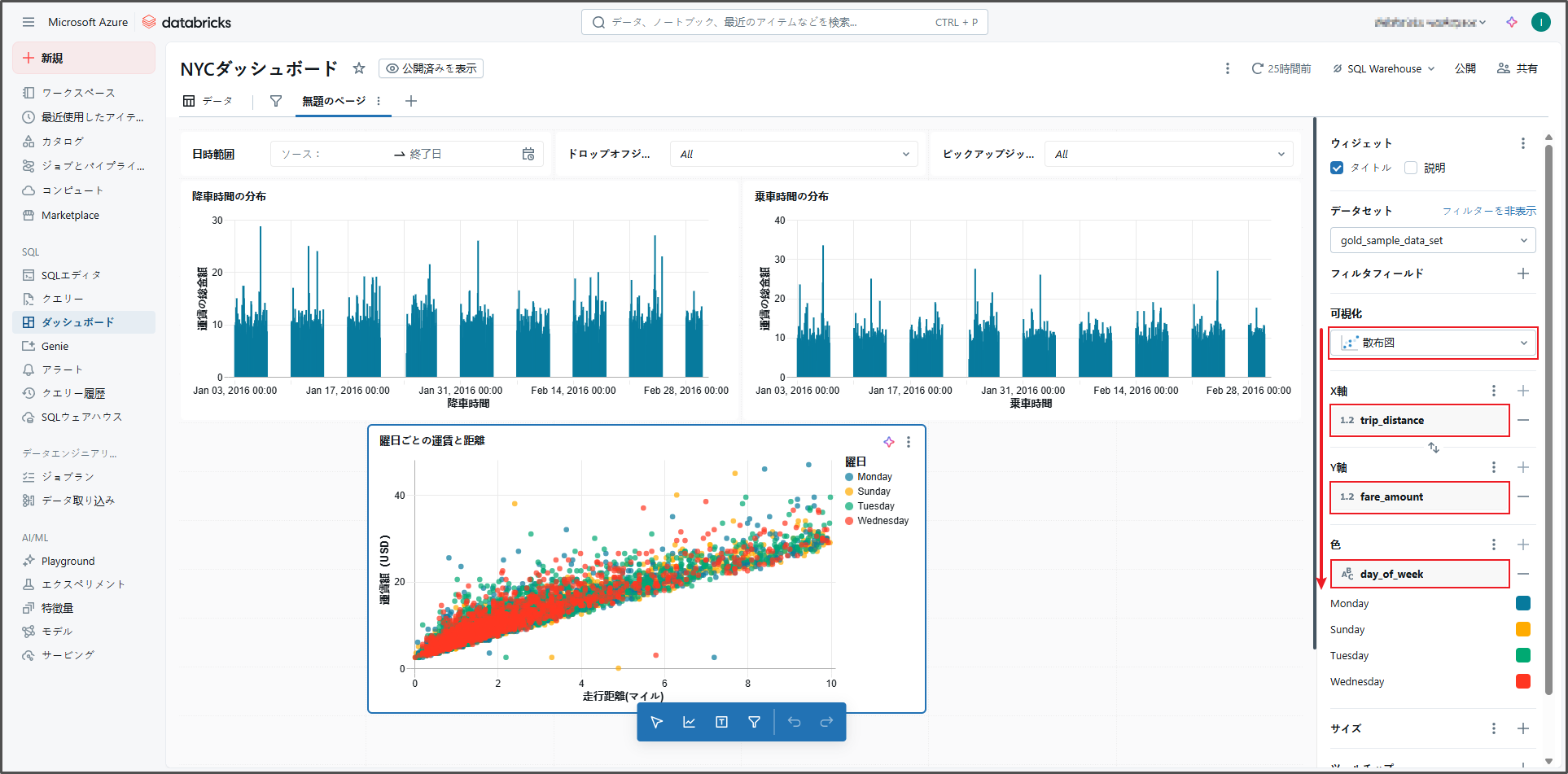1568x774 pixels.
Task: Swap X and Y axes icon
Action: [x=1433, y=448]
